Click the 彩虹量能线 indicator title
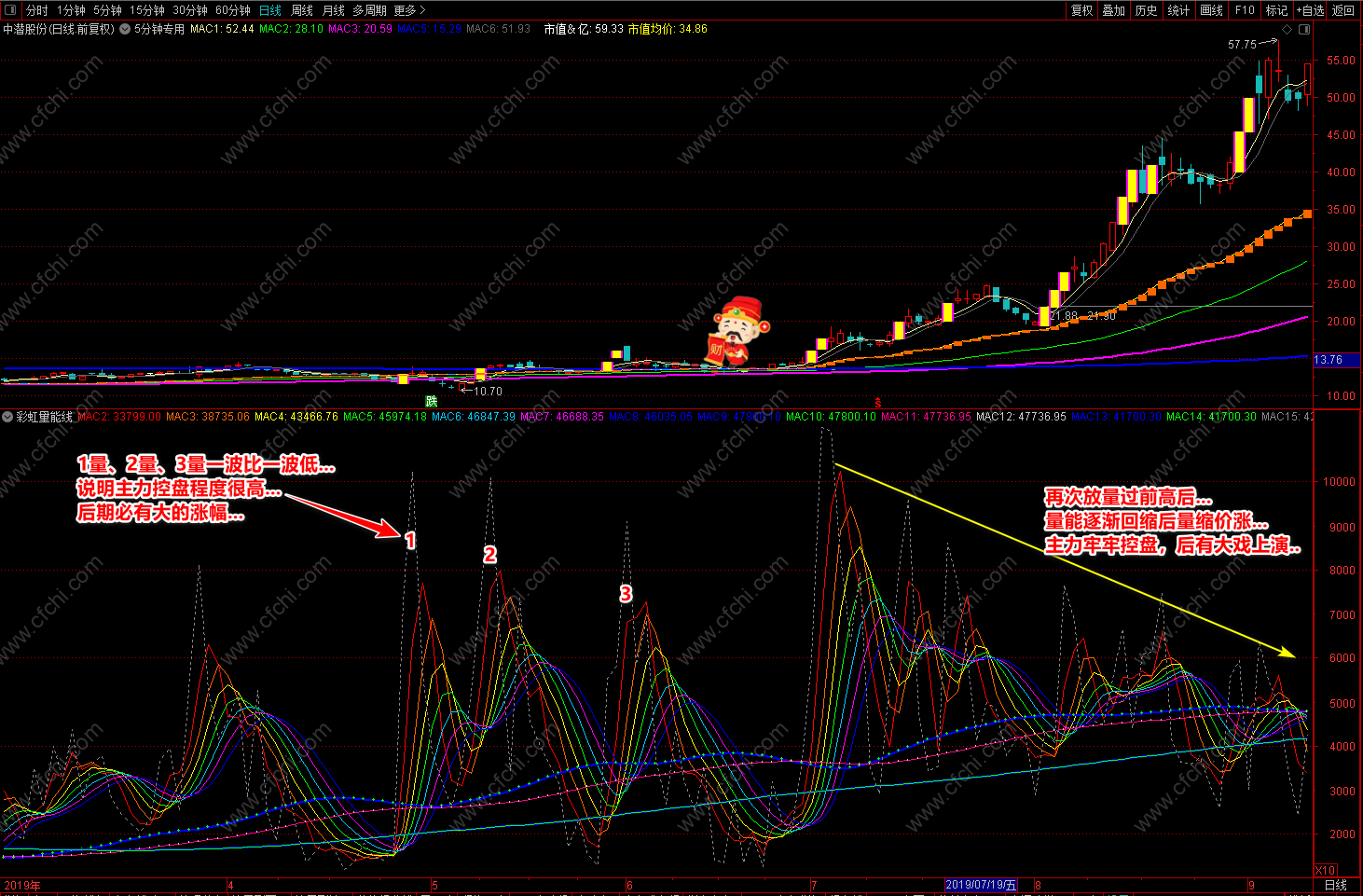 [x=45, y=417]
